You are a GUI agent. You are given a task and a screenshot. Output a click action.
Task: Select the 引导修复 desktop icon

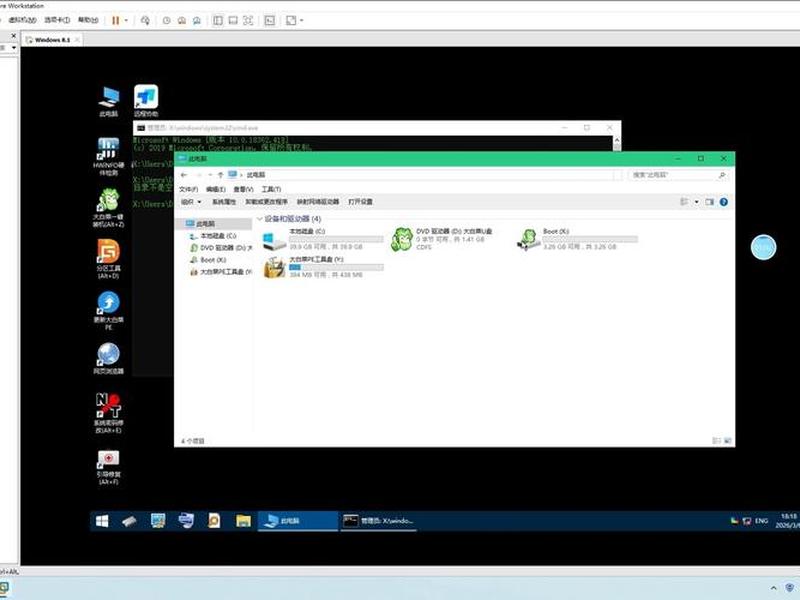[109, 467]
